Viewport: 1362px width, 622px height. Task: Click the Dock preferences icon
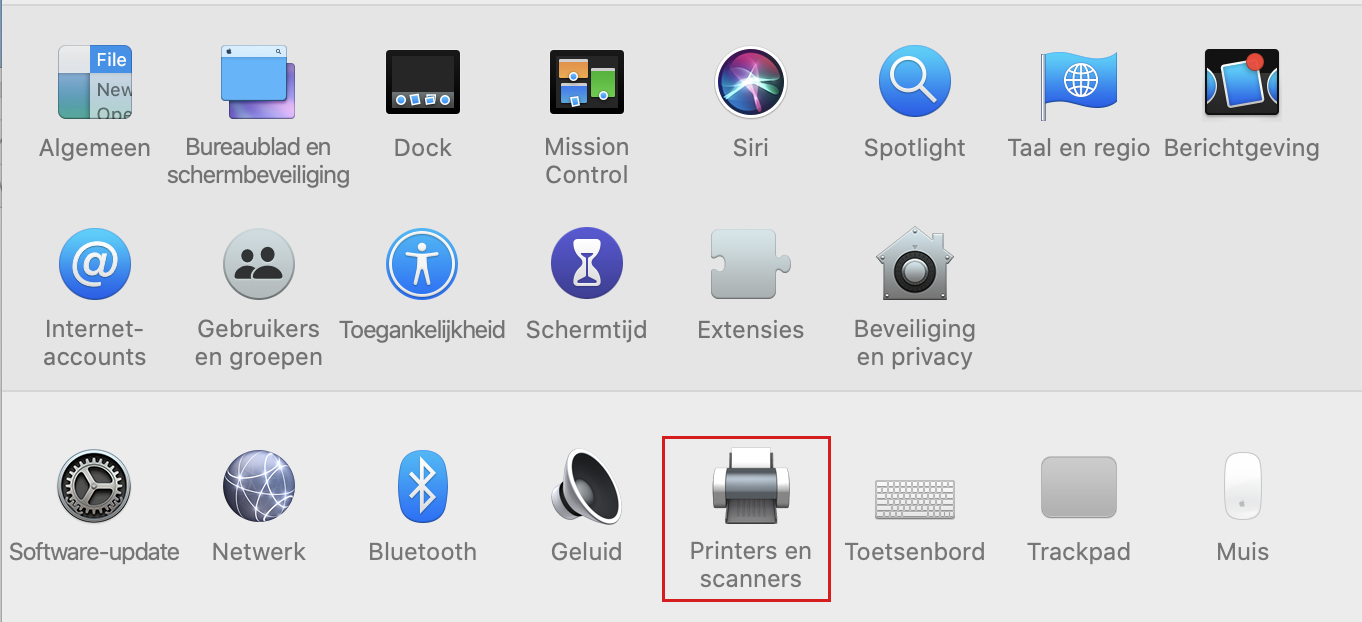[423, 82]
